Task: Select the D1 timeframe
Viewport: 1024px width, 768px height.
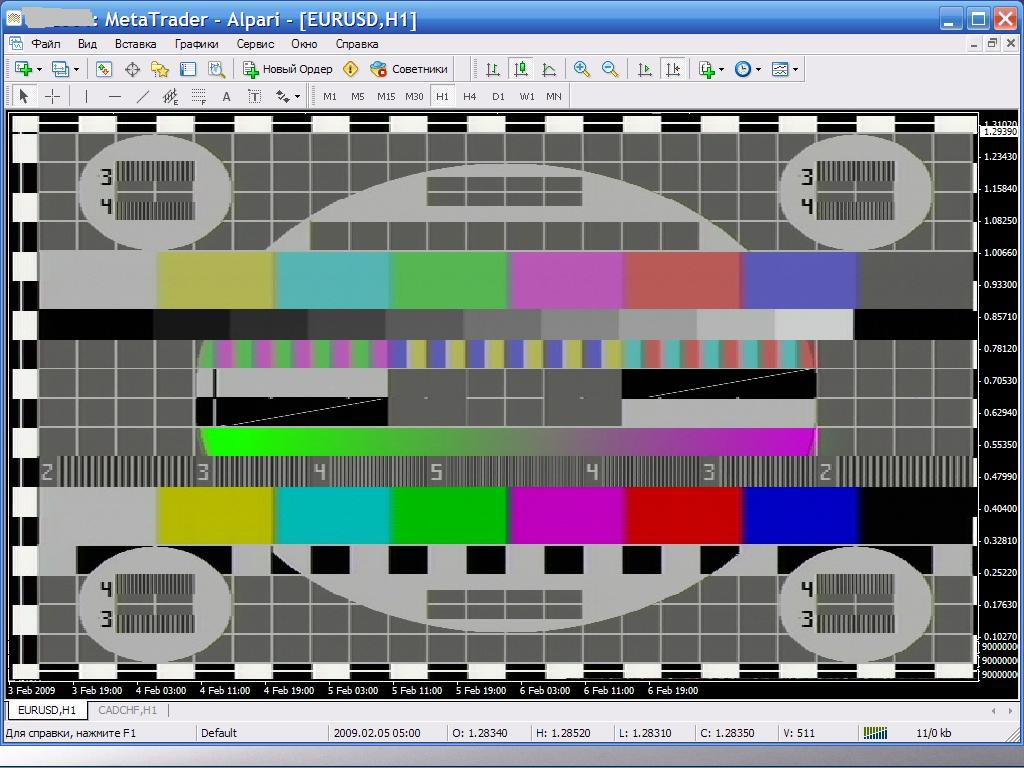Action: coord(498,97)
